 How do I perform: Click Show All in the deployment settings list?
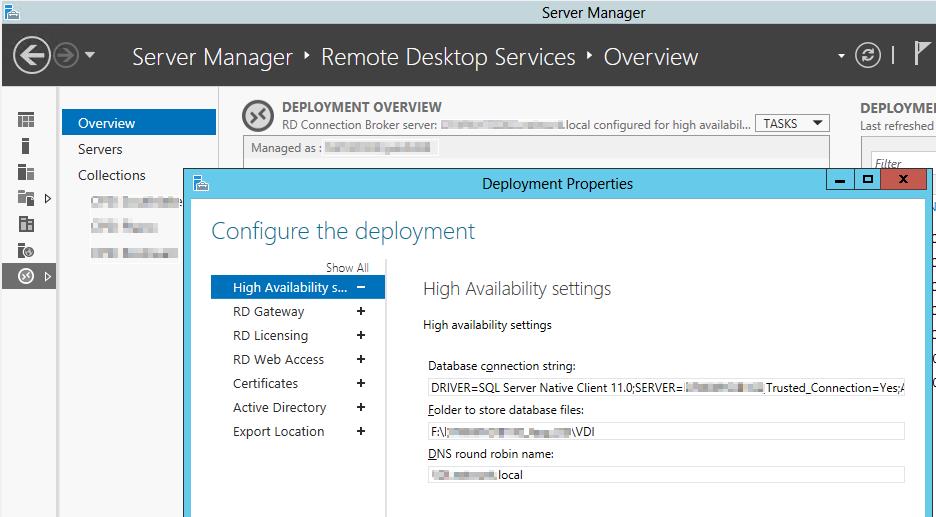pos(347,267)
